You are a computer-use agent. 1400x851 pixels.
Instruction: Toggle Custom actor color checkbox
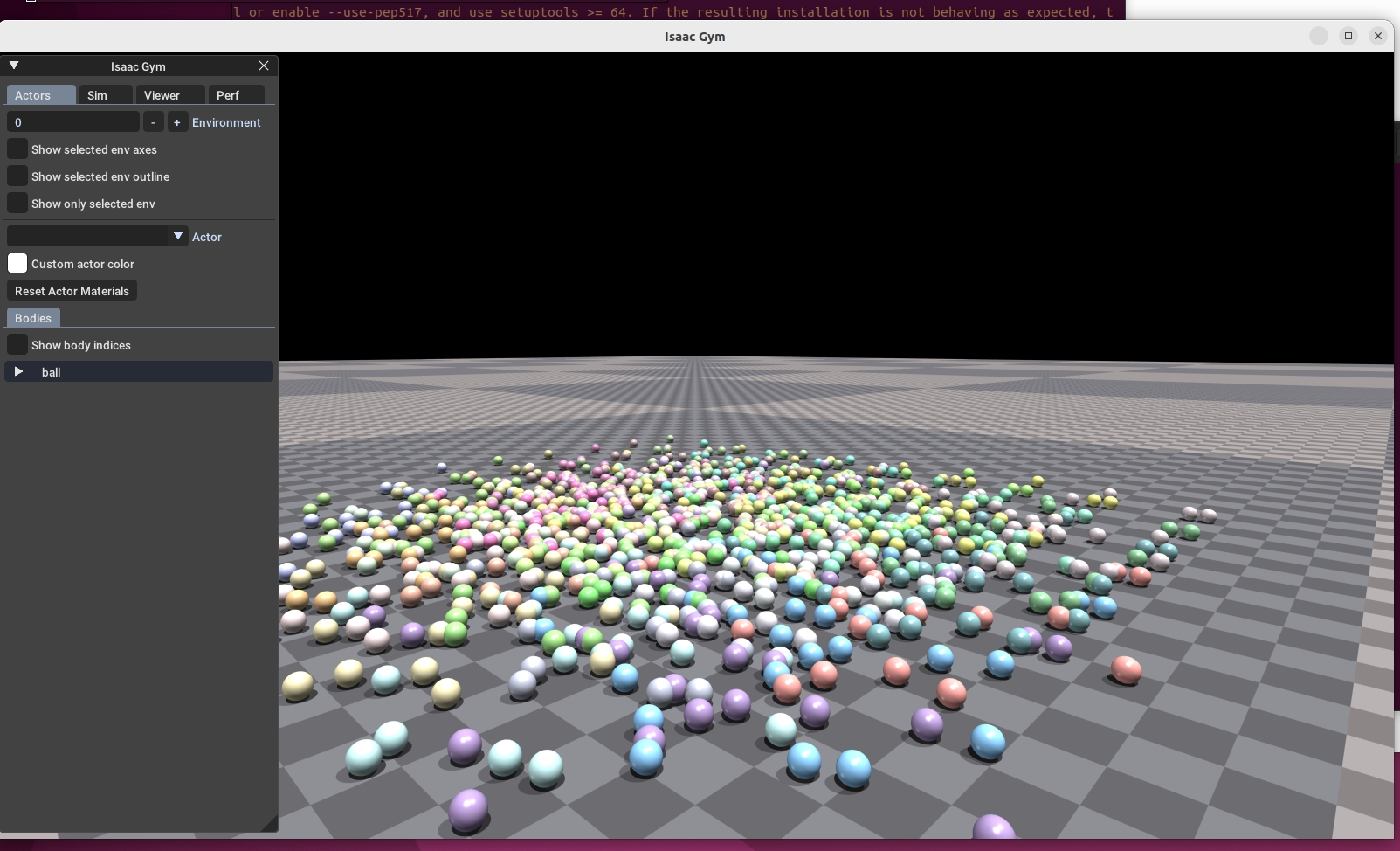click(17, 264)
